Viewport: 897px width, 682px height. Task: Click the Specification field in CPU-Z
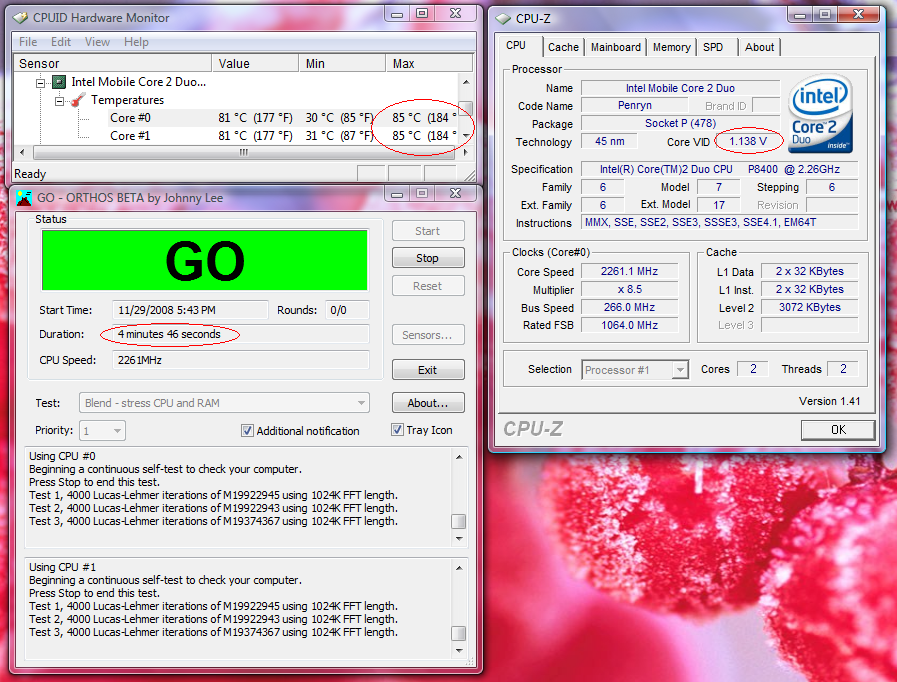720,169
